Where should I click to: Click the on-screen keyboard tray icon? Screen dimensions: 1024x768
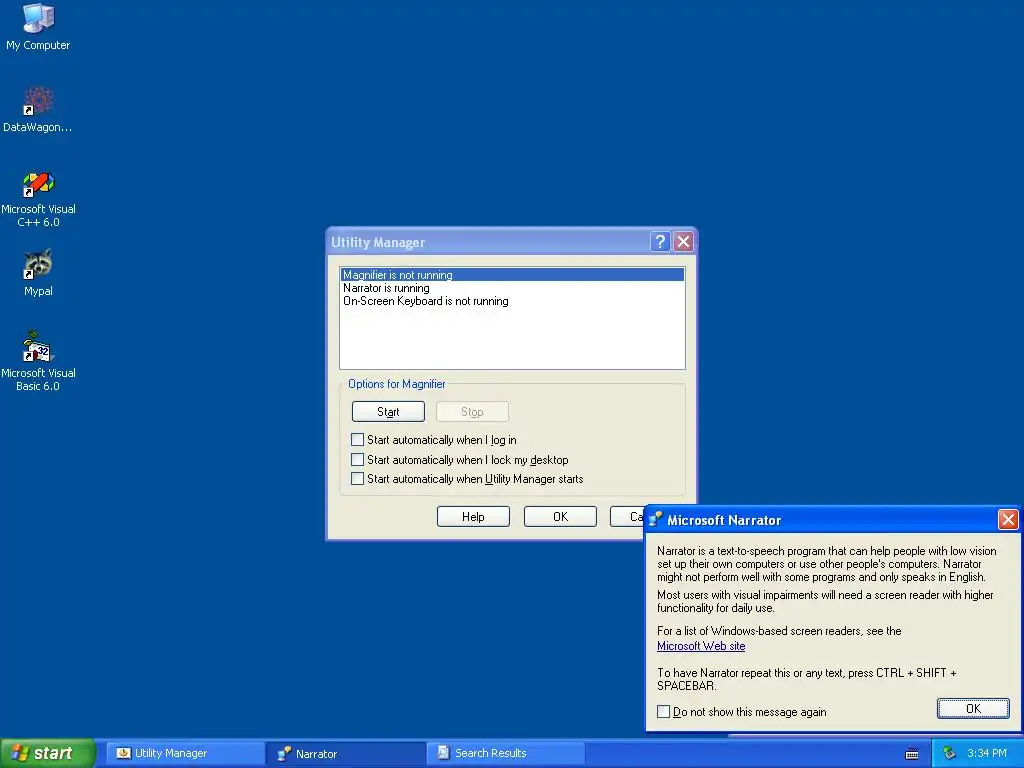912,754
